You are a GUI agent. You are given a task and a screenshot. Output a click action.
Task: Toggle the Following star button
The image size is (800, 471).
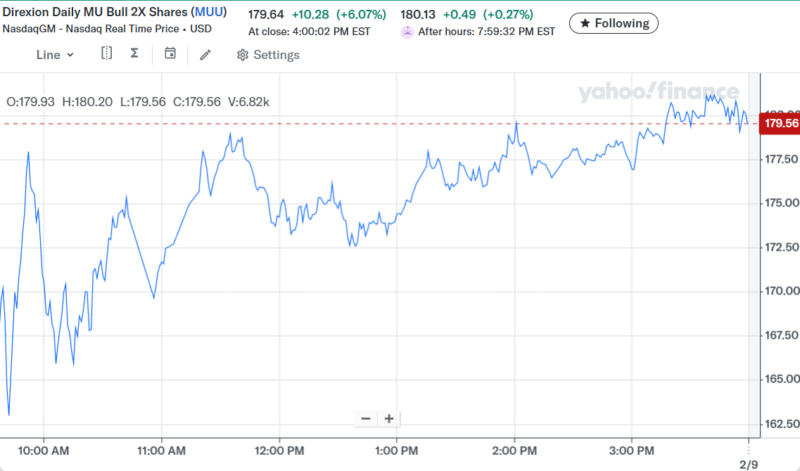pos(614,23)
